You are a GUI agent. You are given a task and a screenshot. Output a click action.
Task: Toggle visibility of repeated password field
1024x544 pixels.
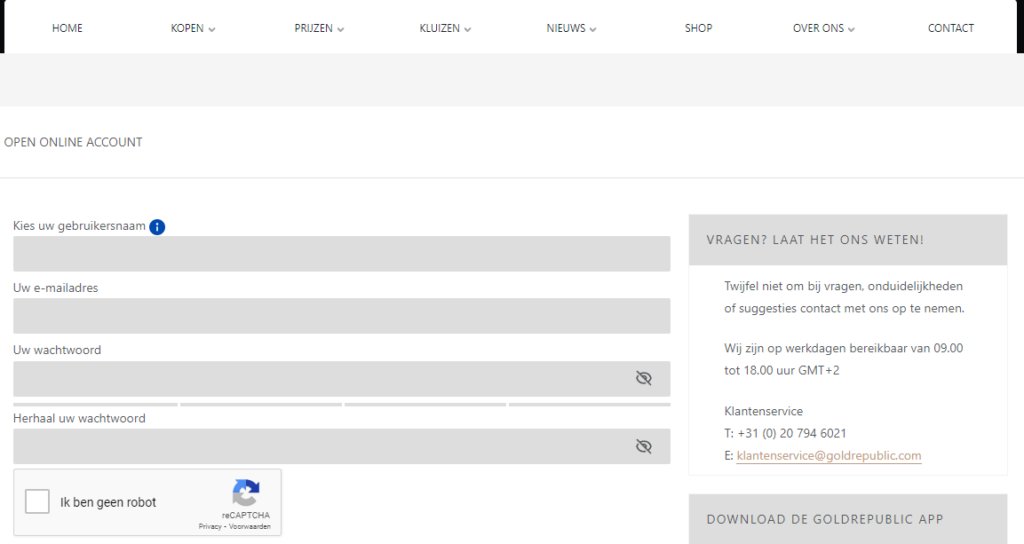point(643,446)
